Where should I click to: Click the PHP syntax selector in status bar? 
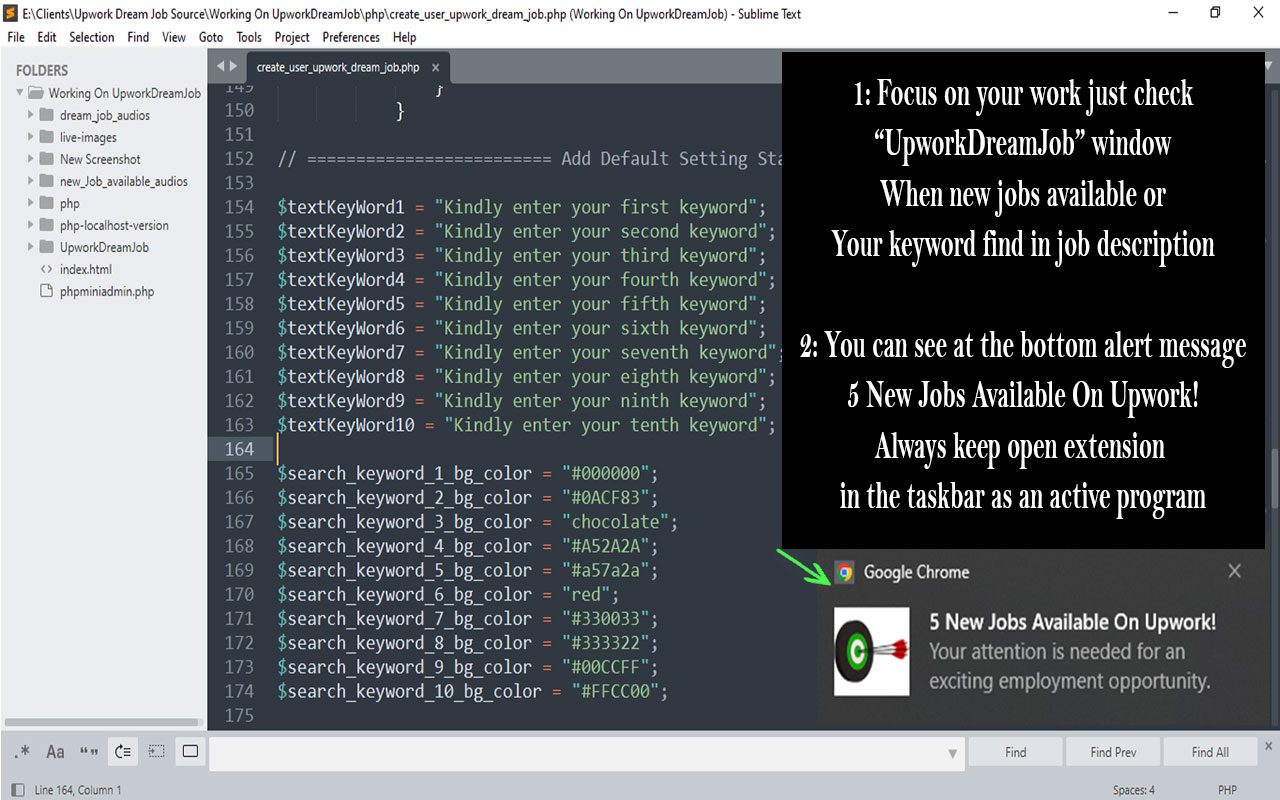pyautogui.click(x=1227, y=790)
